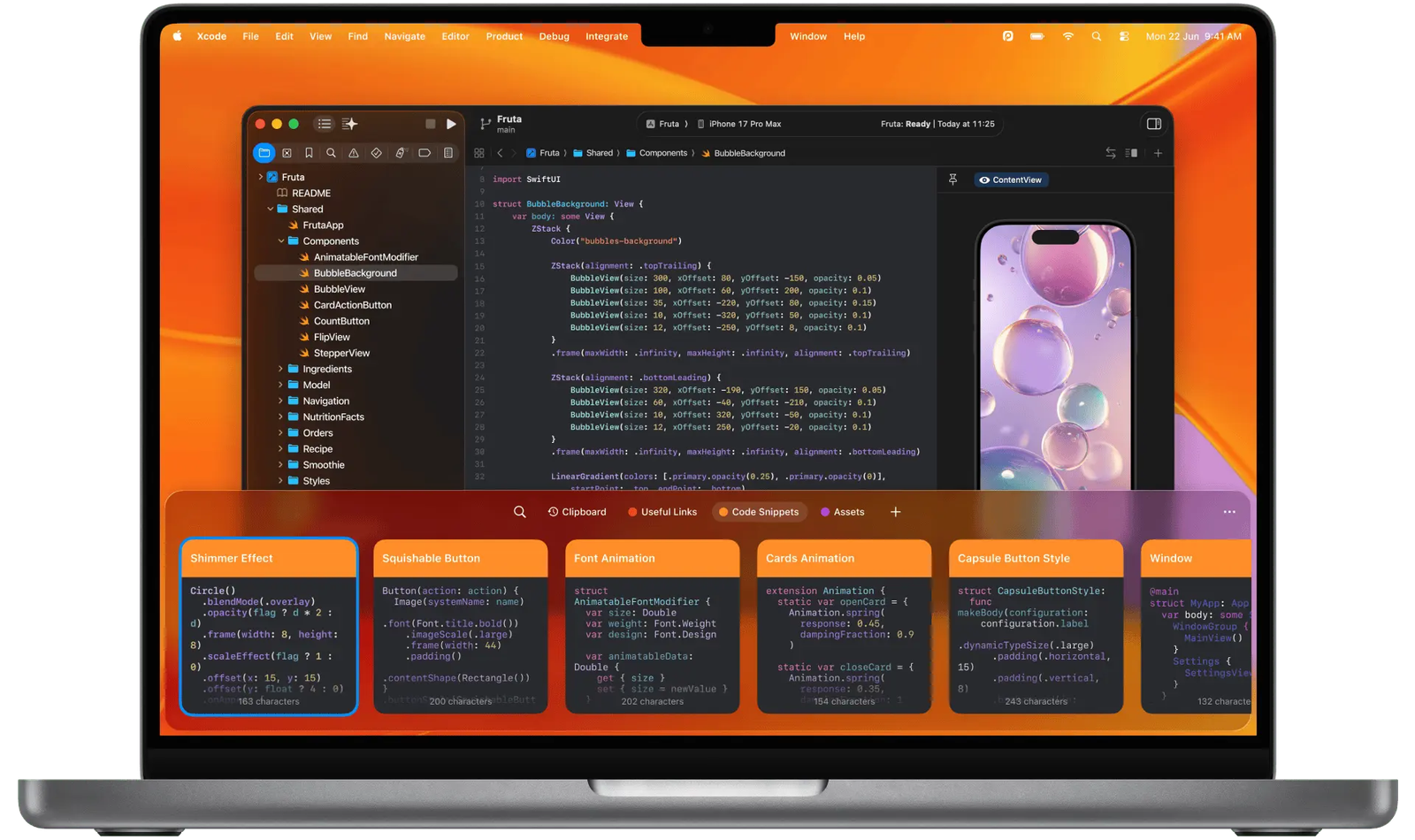Choose the iPhone 17 Pro Max destination
This screenshot has height=840, width=1415.
[739, 124]
